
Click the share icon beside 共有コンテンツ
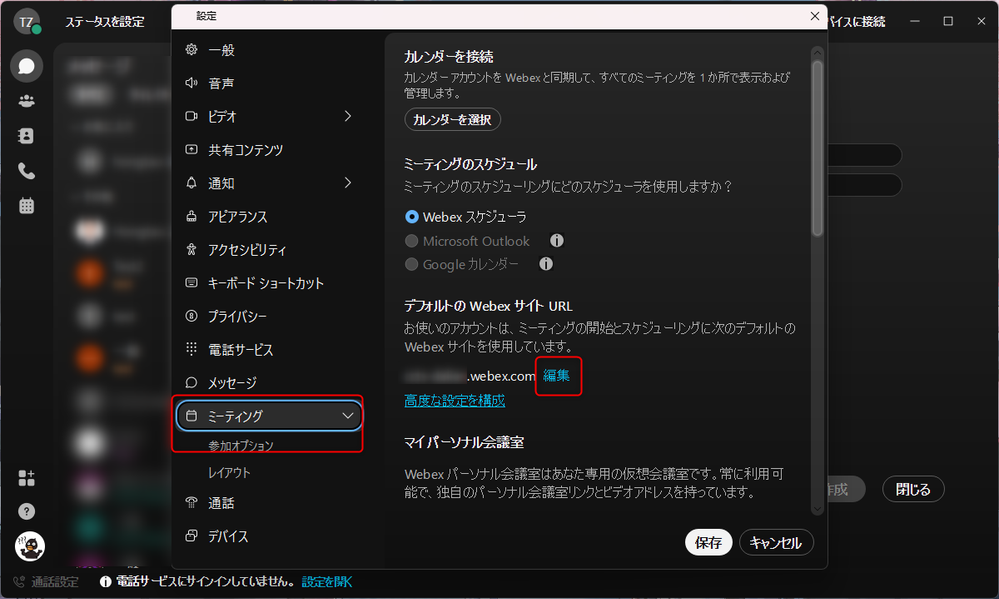(191, 149)
